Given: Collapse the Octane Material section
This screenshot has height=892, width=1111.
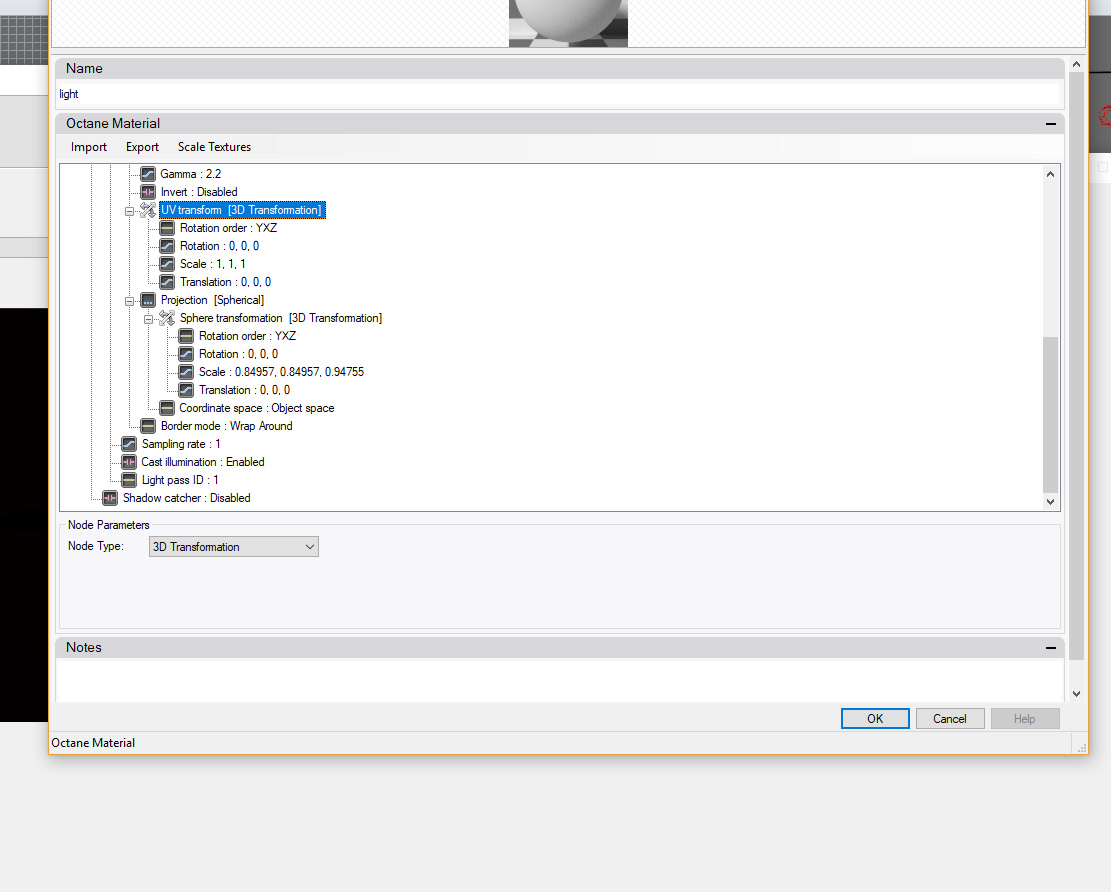Looking at the screenshot, I should tap(1050, 124).
